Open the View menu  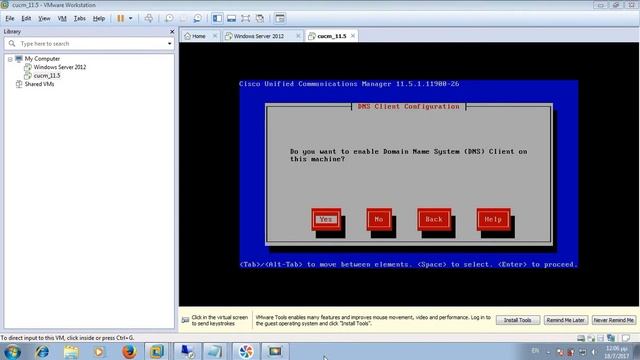pos(44,18)
